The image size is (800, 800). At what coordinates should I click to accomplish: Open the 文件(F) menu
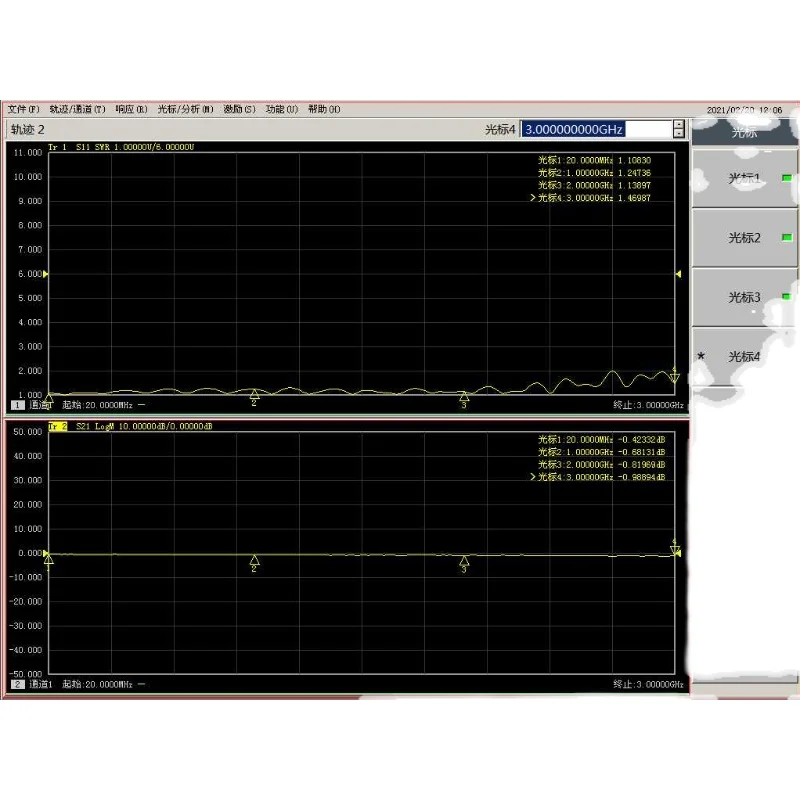pos(21,109)
